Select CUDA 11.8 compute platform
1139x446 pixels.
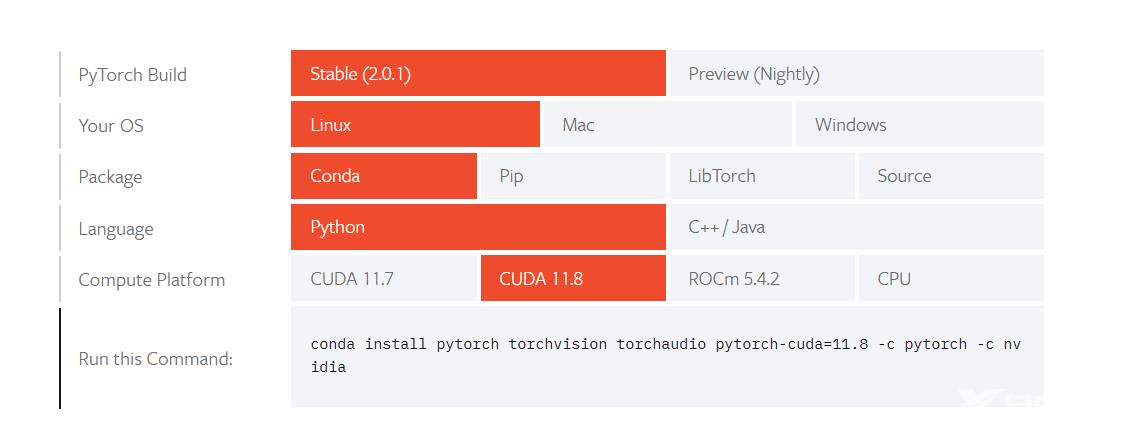click(x=573, y=279)
